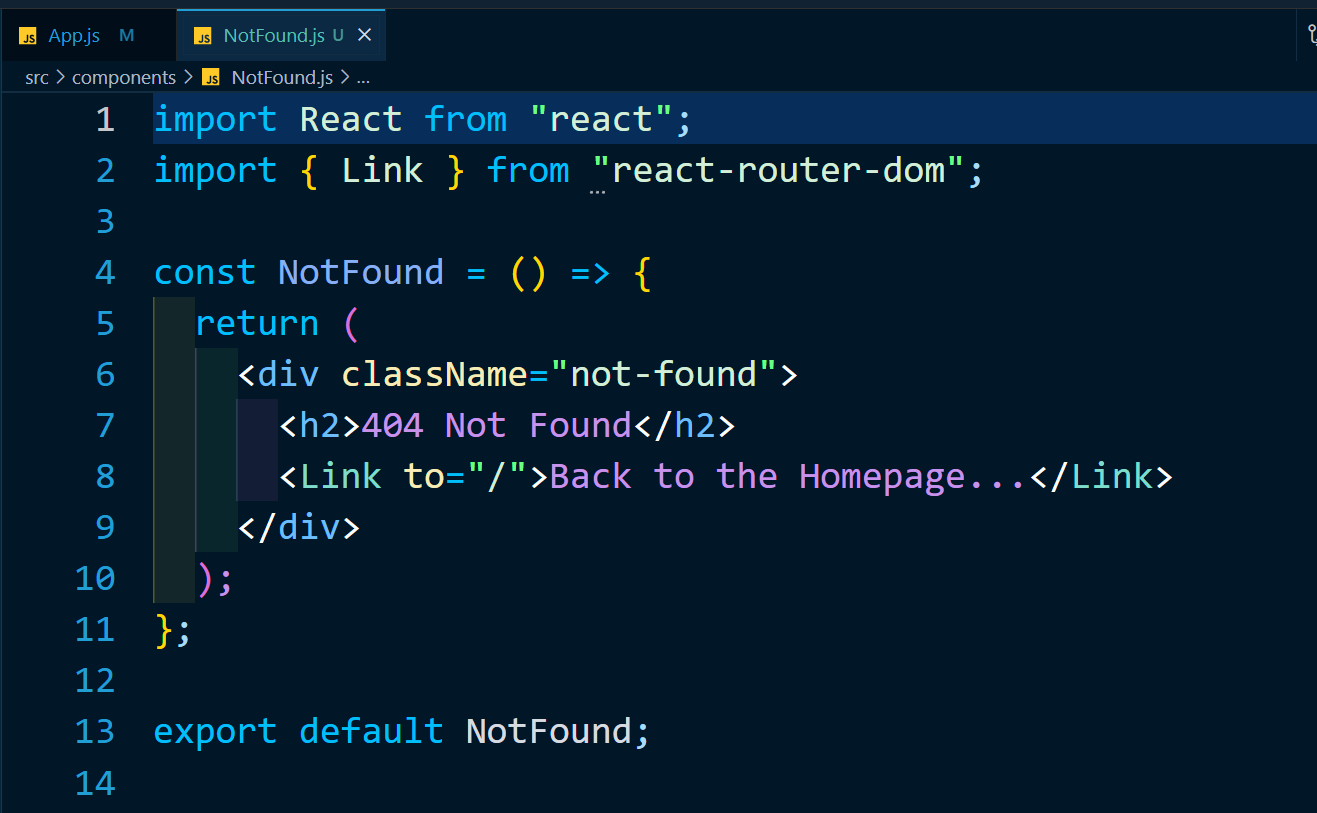This screenshot has width=1317, height=813.
Task: Click the Back to the Homepage... text
Action: pyautogui.click(x=789, y=477)
